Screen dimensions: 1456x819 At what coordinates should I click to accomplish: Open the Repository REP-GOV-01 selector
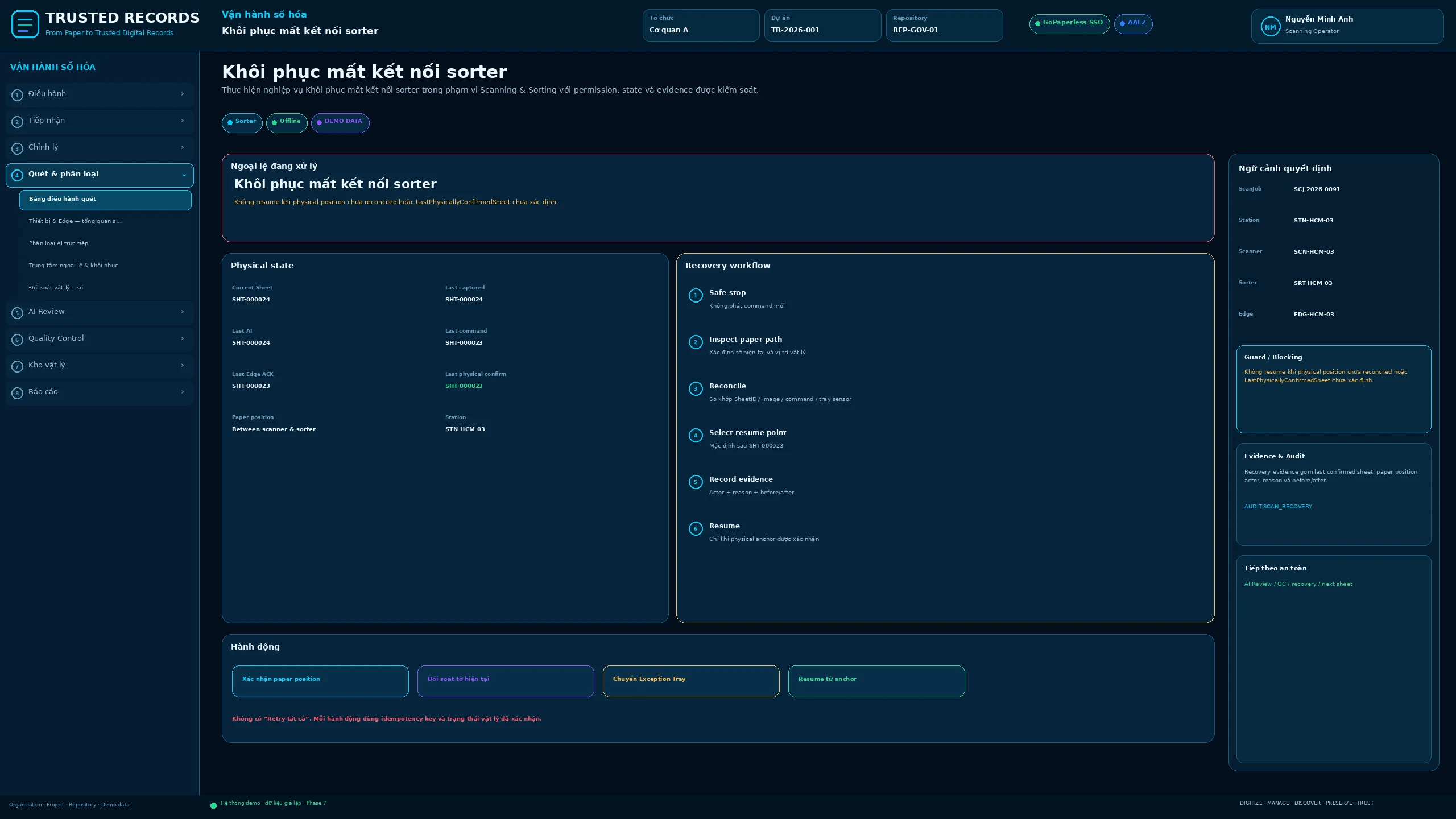tap(944, 25)
